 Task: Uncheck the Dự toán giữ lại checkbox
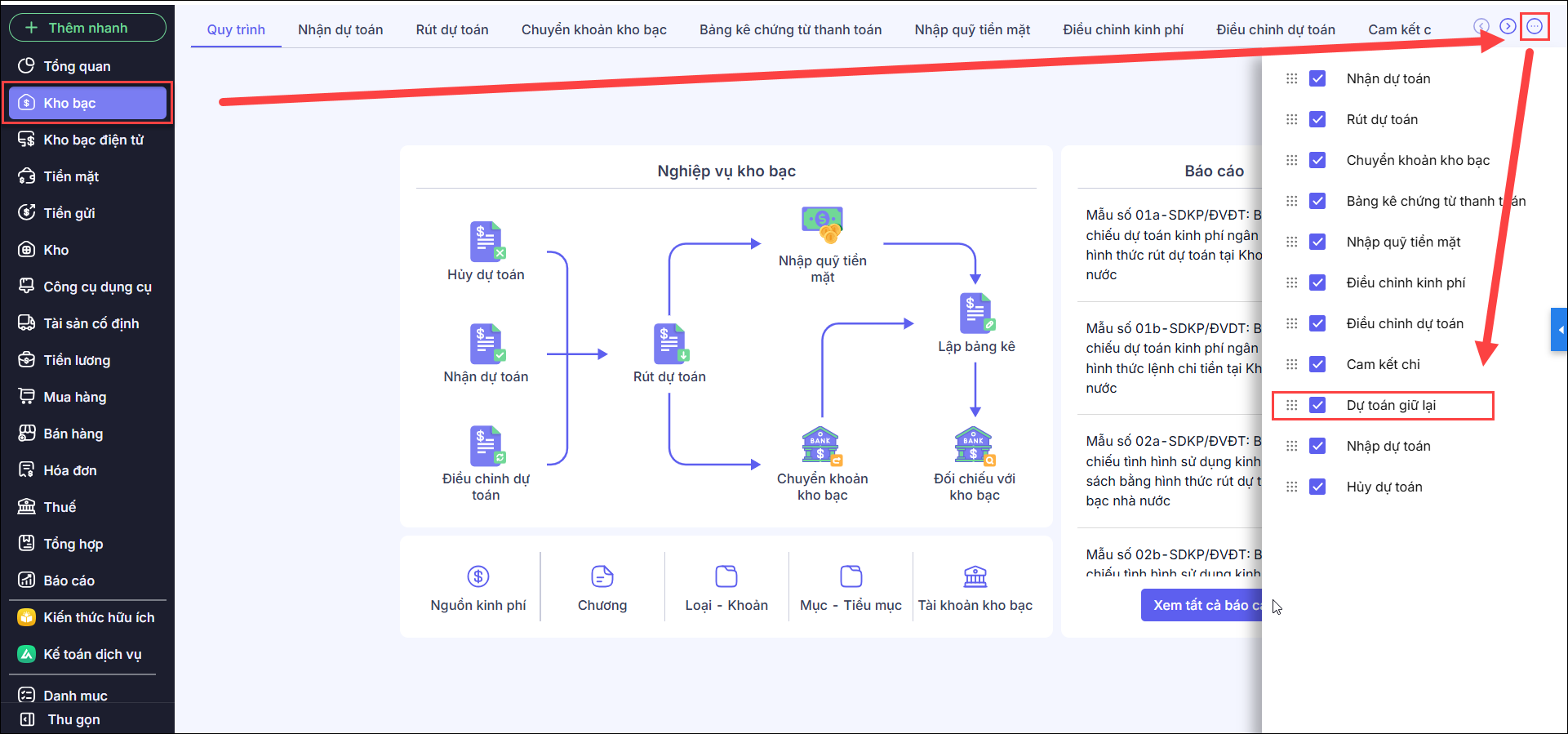[1317, 405]
